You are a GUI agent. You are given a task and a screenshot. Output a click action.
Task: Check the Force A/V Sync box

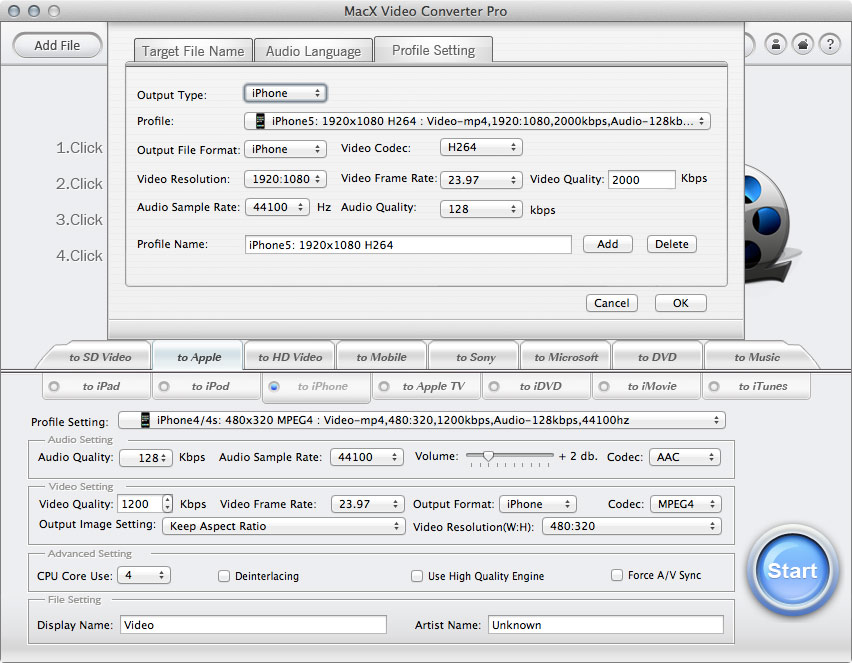(617, 576)
